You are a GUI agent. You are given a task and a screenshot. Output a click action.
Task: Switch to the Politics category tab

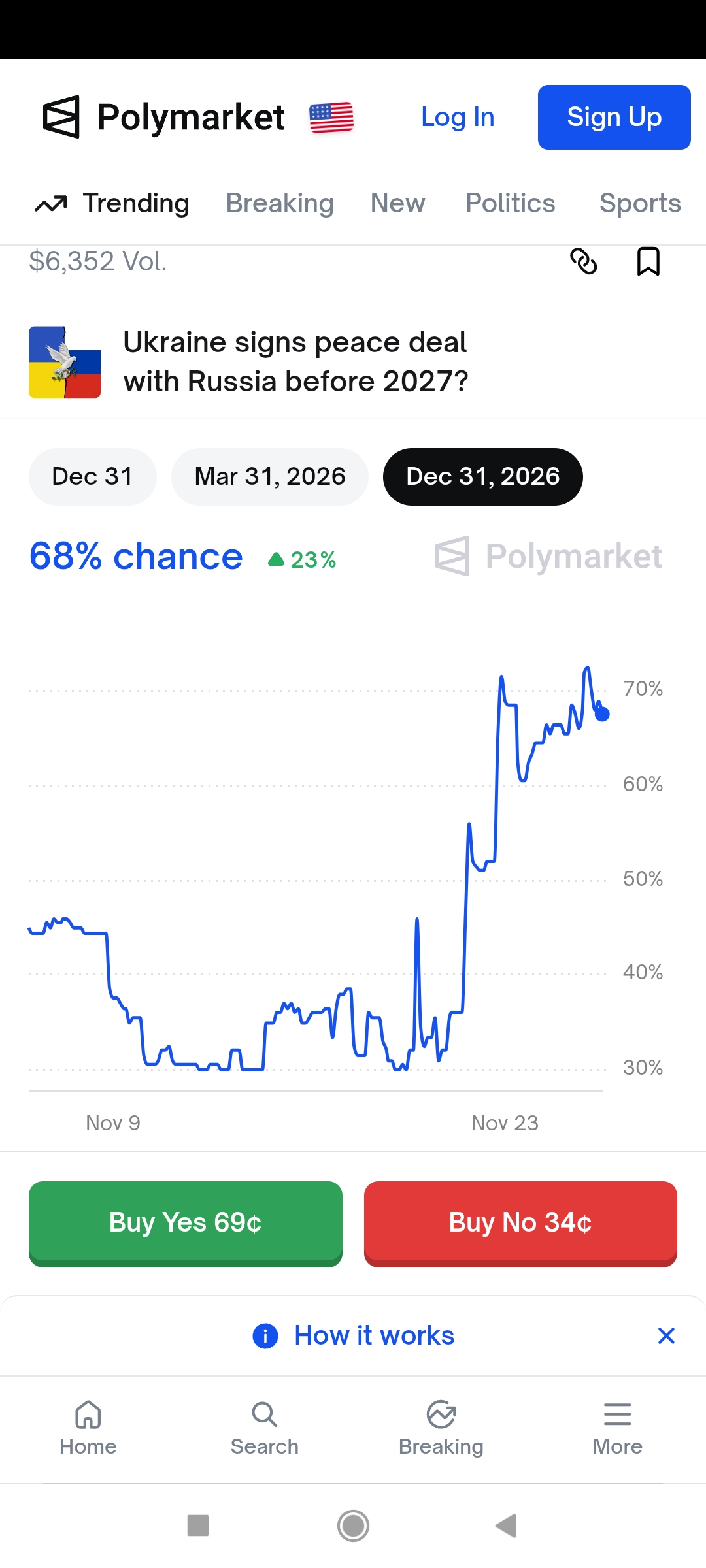[x=511, y=203]
